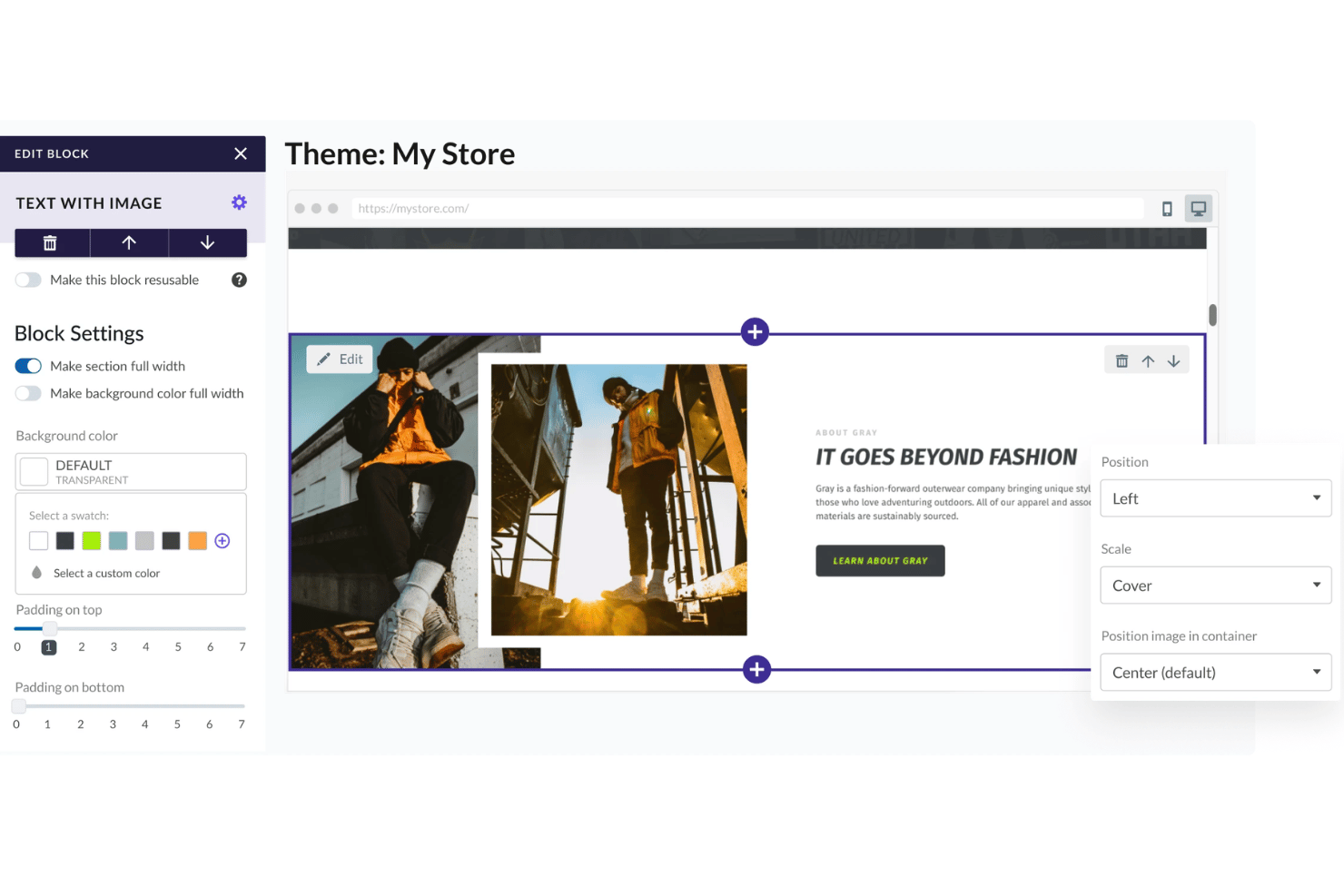Open the Default Transparent background color field
Image resolution: width=1344 pixels, height=896 pixels.
(131, 472)
